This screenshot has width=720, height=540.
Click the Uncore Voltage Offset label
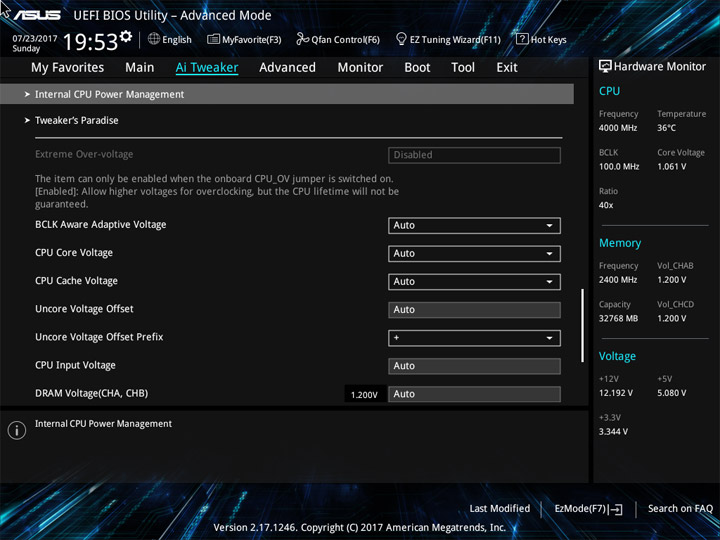(84, 309)
